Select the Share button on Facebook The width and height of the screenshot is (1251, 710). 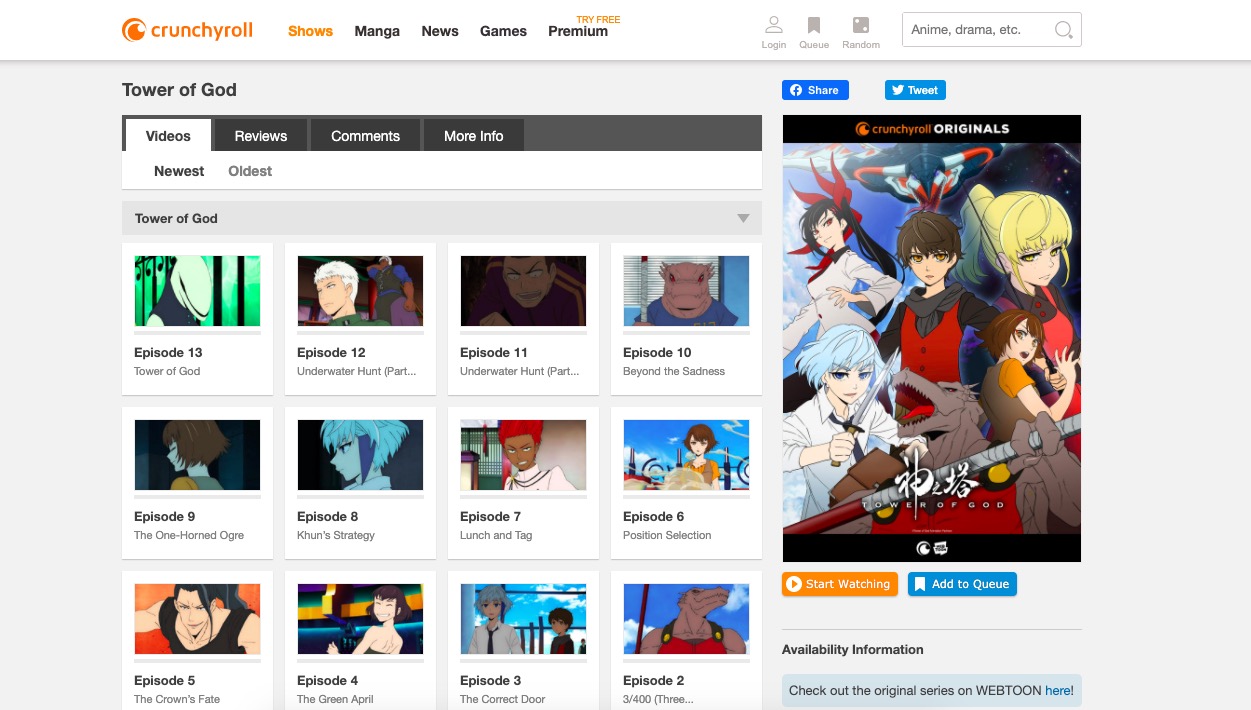(815, 90)
